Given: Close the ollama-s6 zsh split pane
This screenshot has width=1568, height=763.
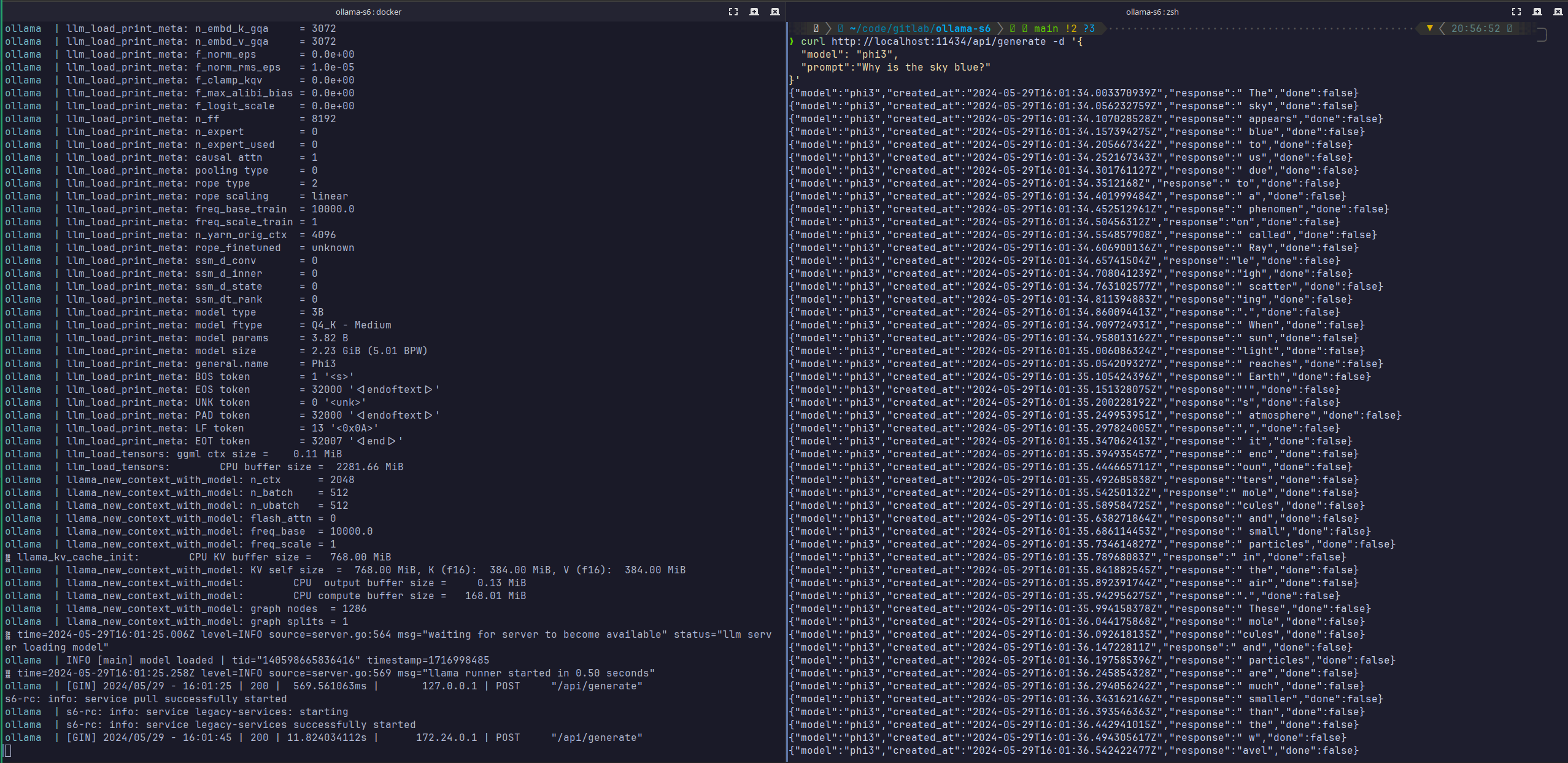Looking at the screenshot, I should pos(1558,12).
